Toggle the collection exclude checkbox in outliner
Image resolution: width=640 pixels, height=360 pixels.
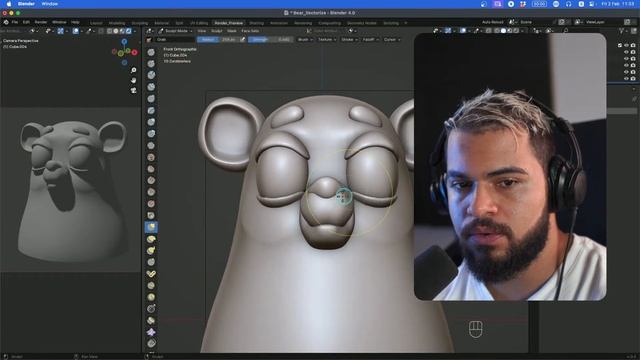(620, 45)
